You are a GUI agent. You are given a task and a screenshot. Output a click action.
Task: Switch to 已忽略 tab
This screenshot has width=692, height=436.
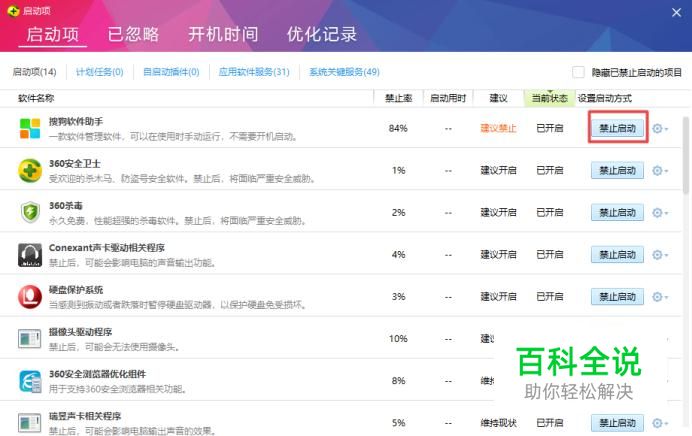(x=133, y=34)
